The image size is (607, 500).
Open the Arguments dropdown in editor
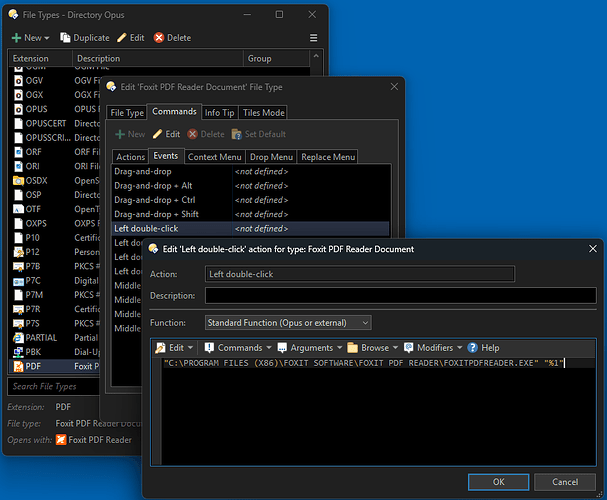pos(310,348)
